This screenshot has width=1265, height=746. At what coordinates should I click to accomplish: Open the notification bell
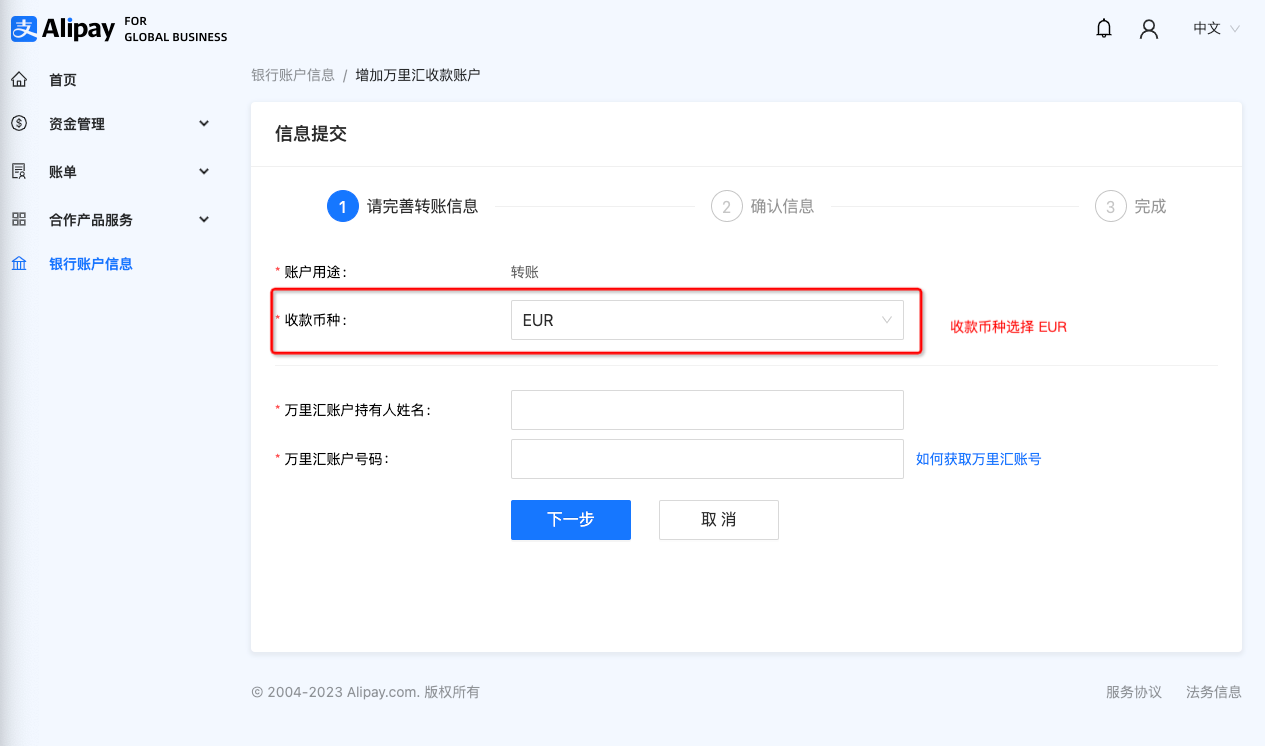(1103, 28)
